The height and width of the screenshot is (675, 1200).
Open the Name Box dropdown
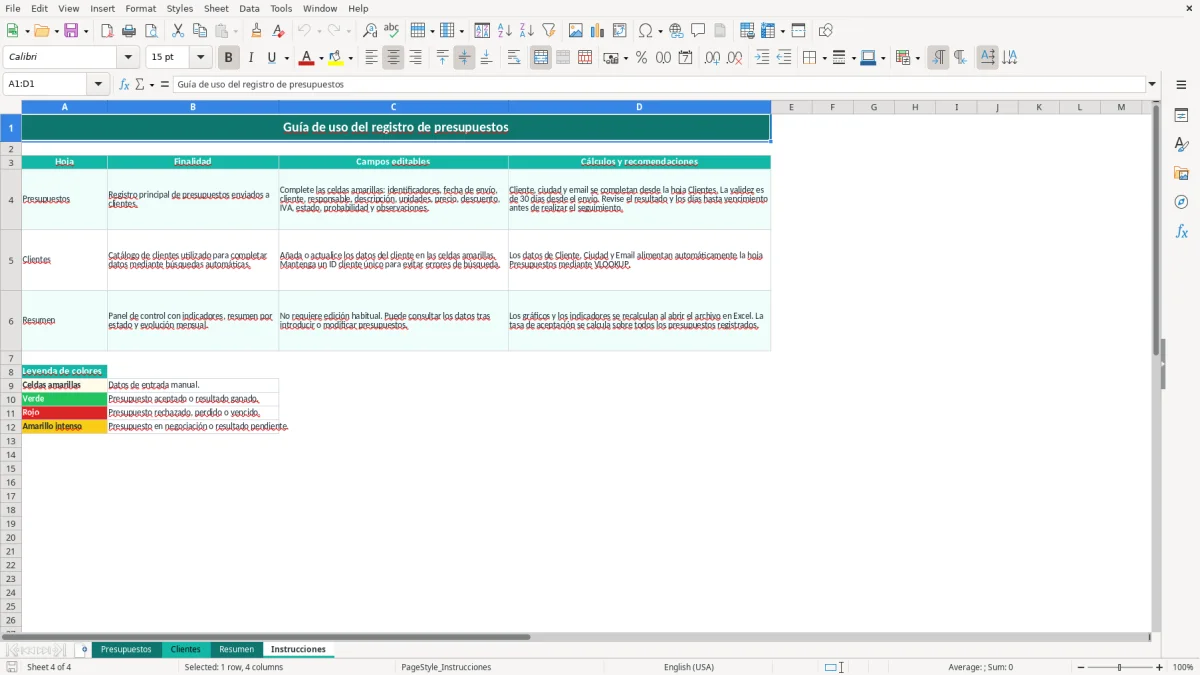click(x=99, y=85)
